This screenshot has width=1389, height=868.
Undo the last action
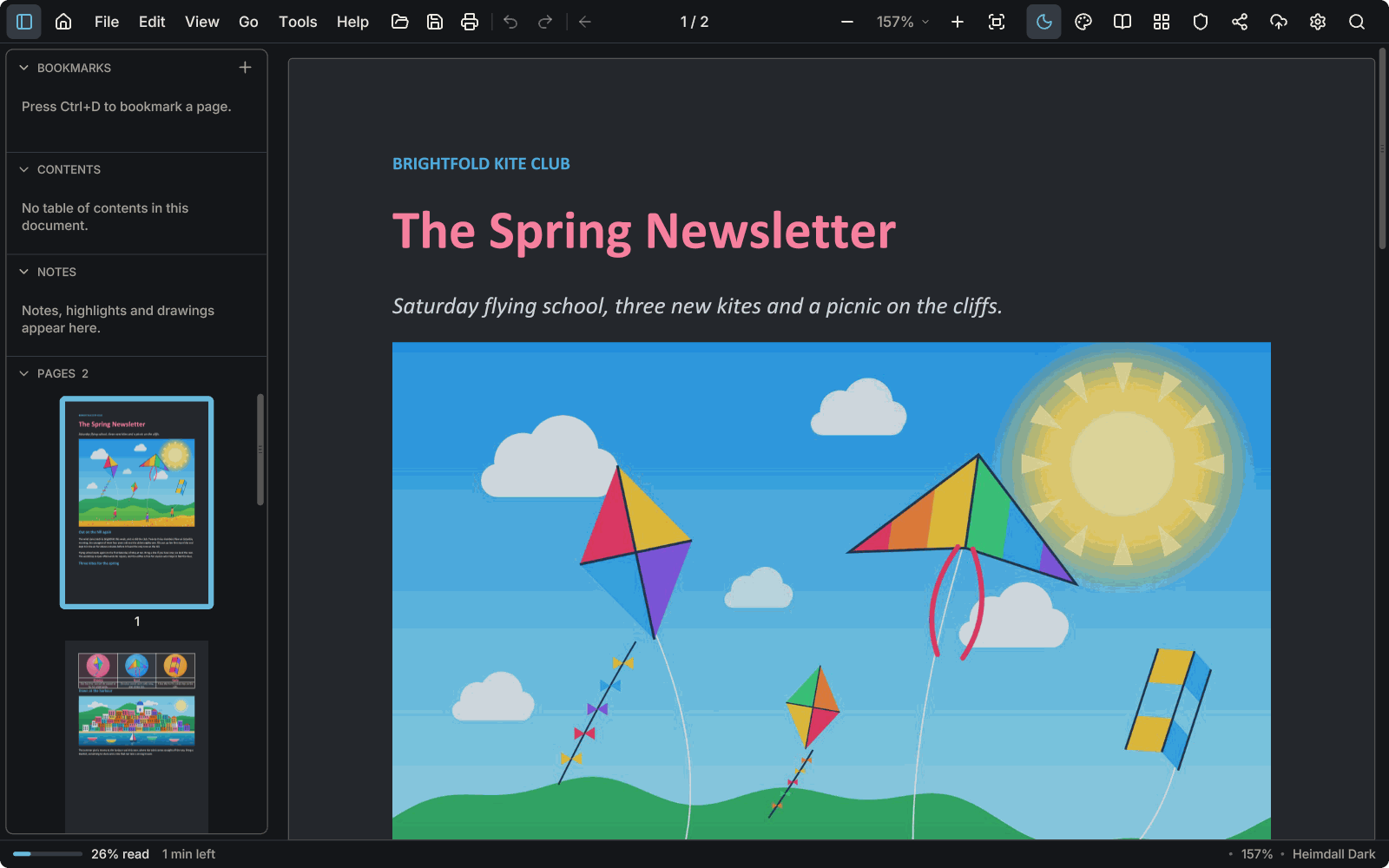click(510, 22)
